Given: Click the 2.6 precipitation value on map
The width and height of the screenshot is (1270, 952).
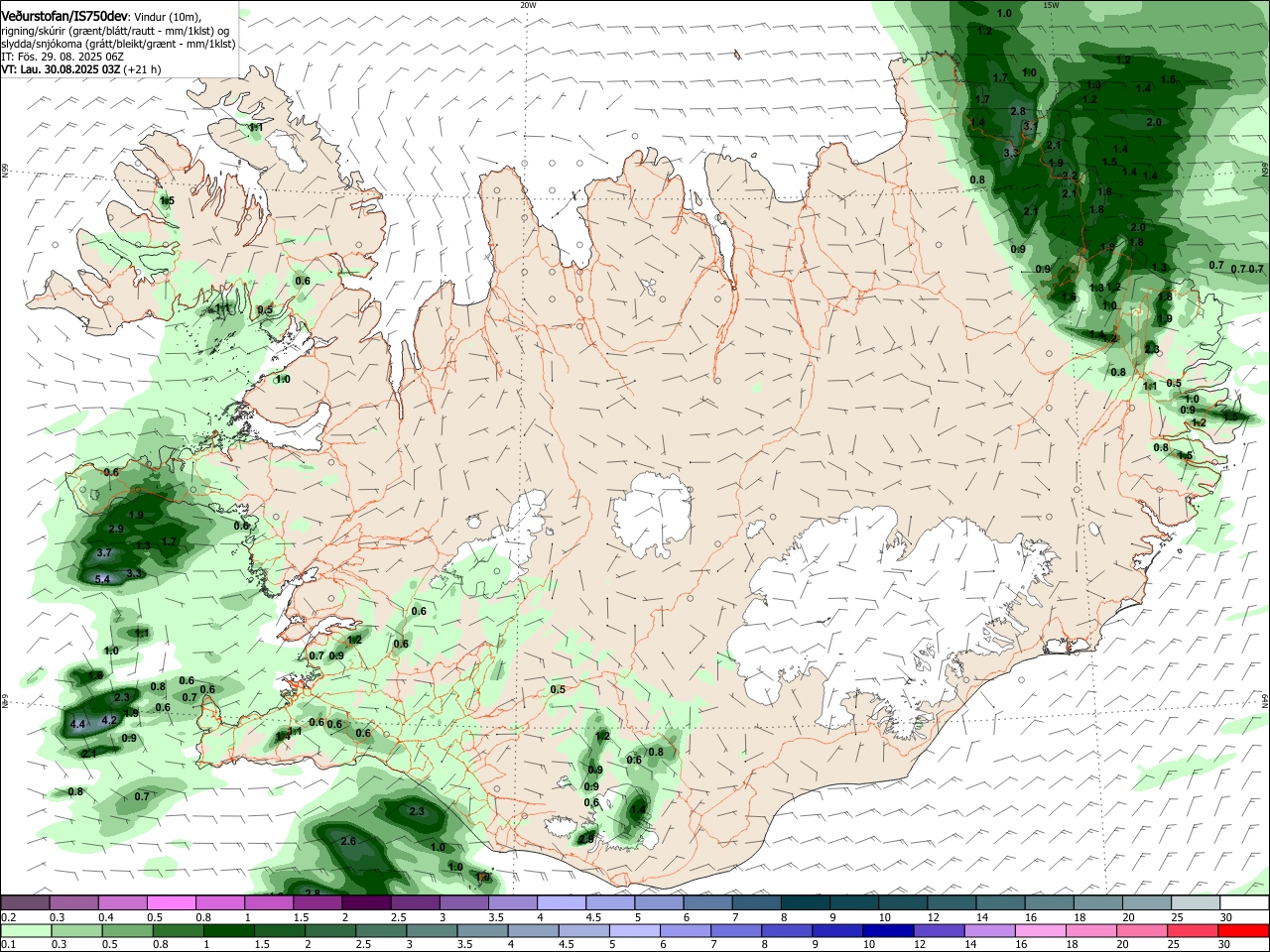Looking at the screenshot, I should (x=348, y=841).
